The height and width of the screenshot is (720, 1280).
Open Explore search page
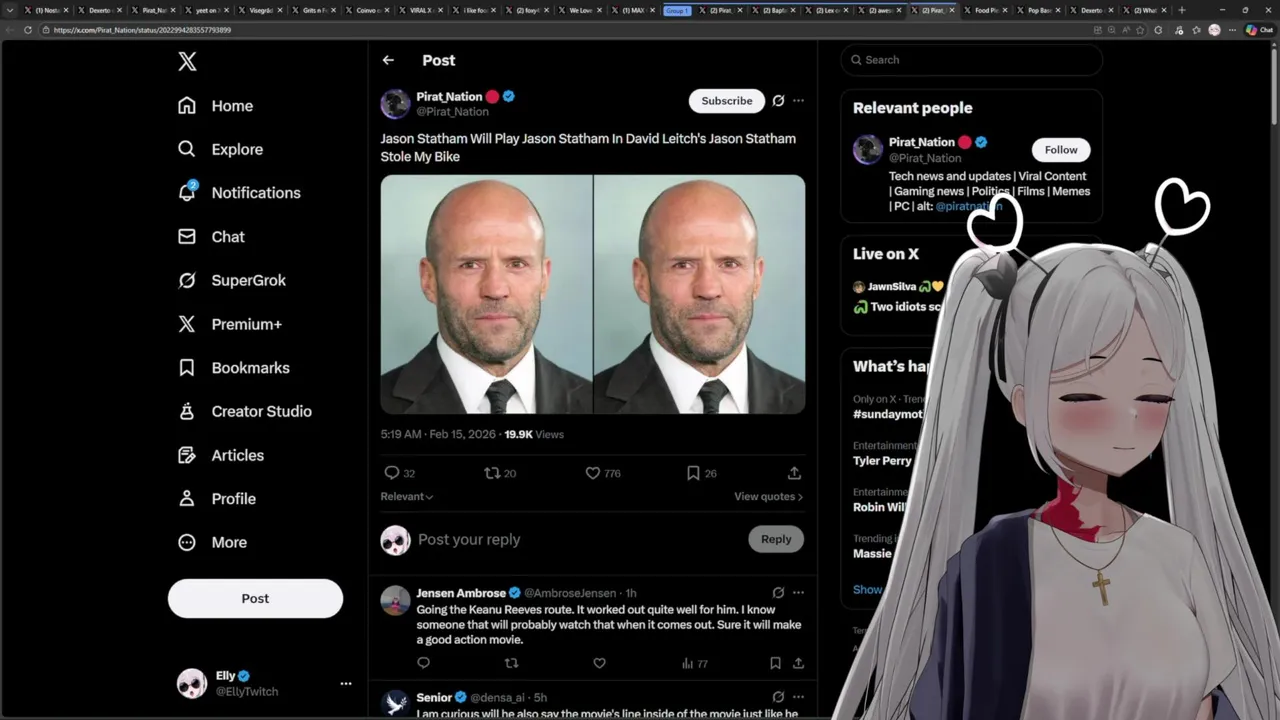(x=220, y=149)
